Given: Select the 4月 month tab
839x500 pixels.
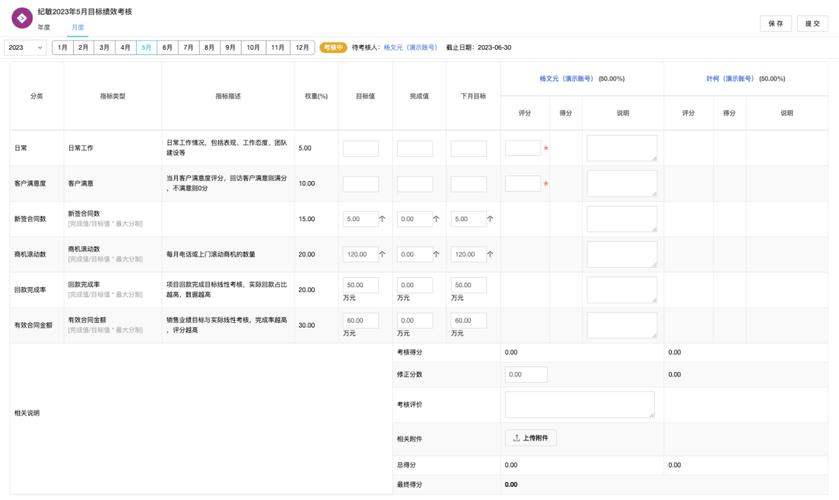Looking at the screenshot, I should pyautogui.click(x=125, y=48).
